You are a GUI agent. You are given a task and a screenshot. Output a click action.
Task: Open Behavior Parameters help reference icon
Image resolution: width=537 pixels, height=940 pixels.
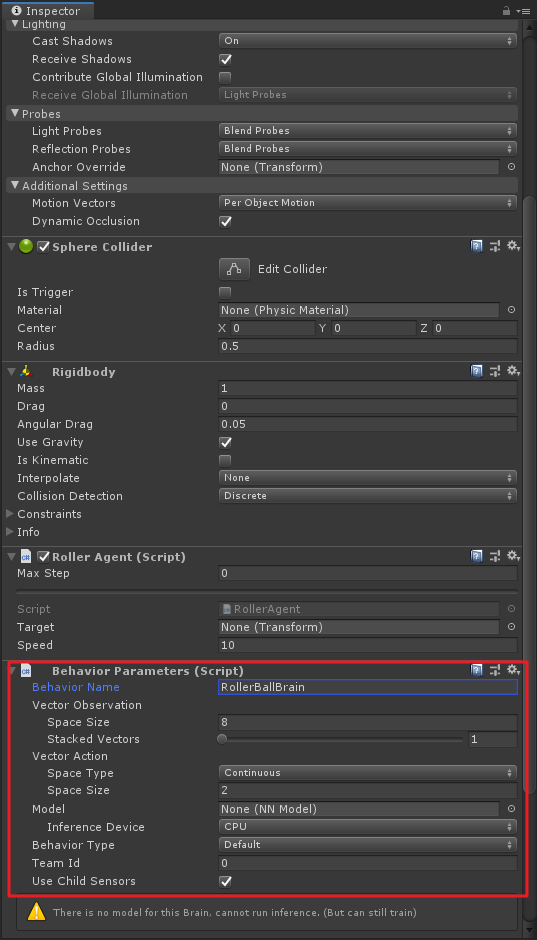476,670
